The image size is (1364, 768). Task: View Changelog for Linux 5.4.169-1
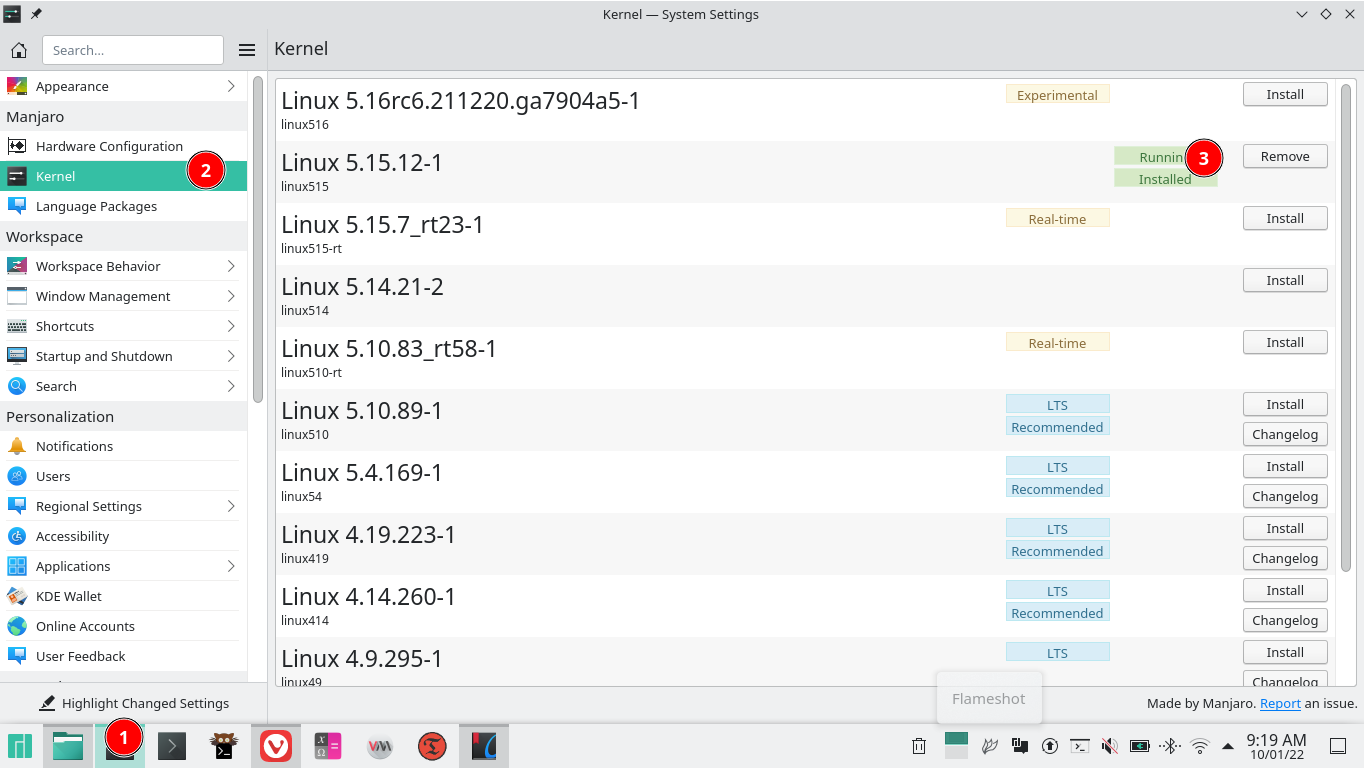point(1285,496)
